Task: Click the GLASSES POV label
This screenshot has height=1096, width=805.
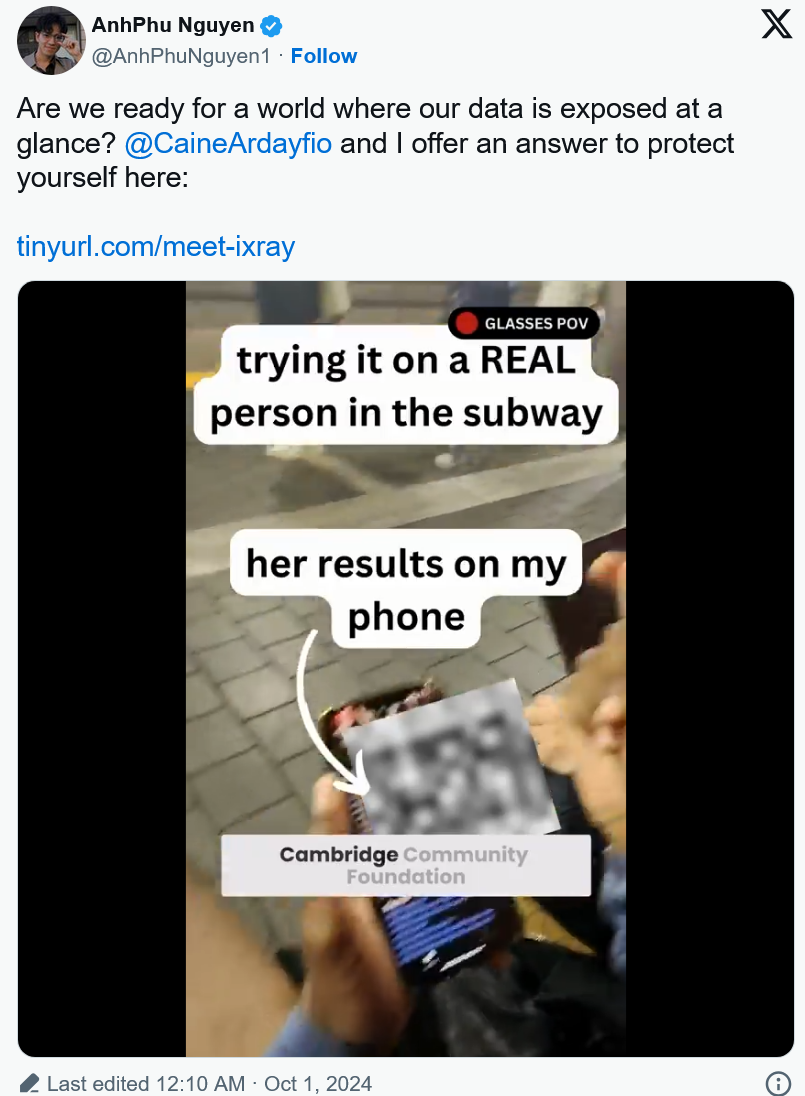Action: click(536, 323)
